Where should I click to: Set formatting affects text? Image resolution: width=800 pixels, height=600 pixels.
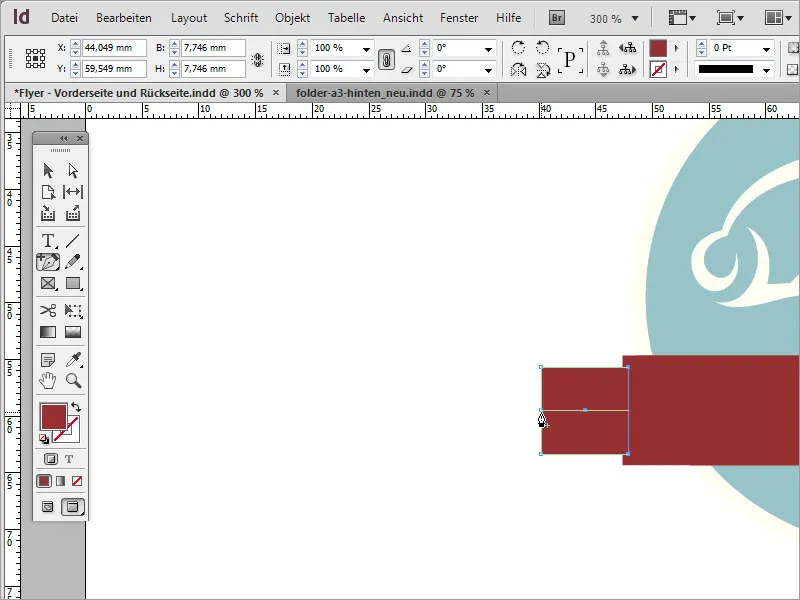point(69,459)
